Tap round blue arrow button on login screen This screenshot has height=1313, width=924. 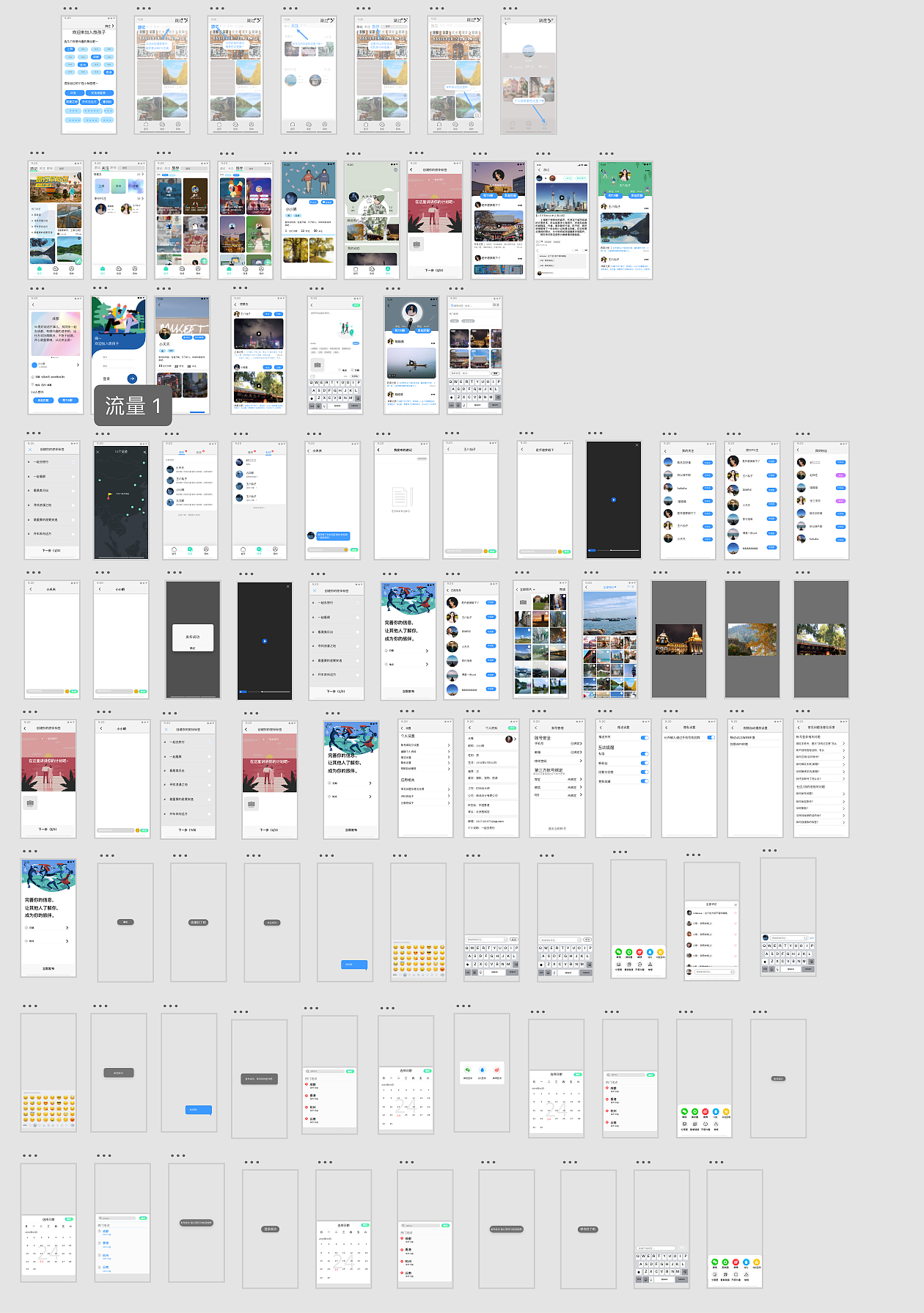[132, 378]
